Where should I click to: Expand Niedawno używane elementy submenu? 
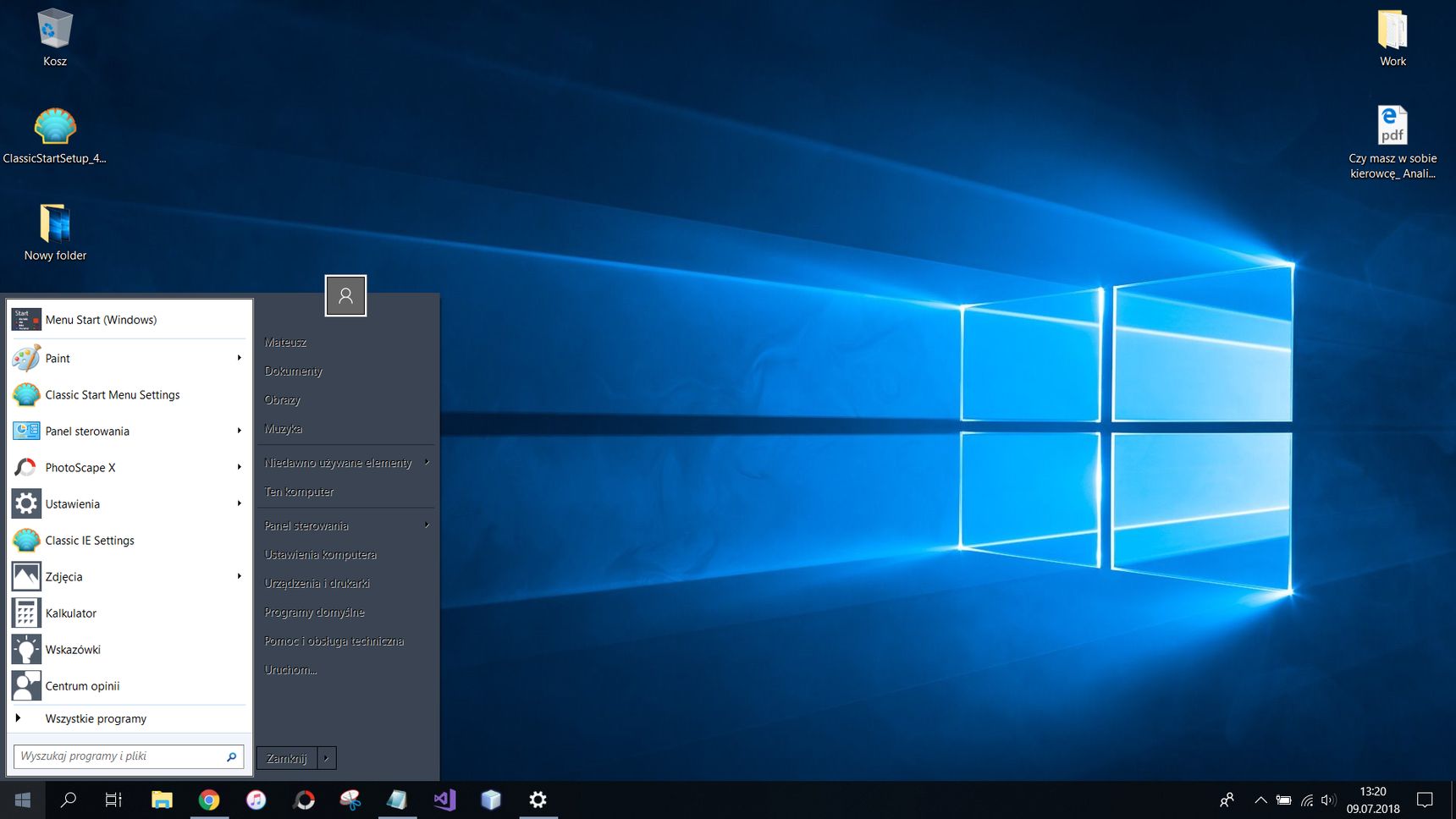pos(427,462)
